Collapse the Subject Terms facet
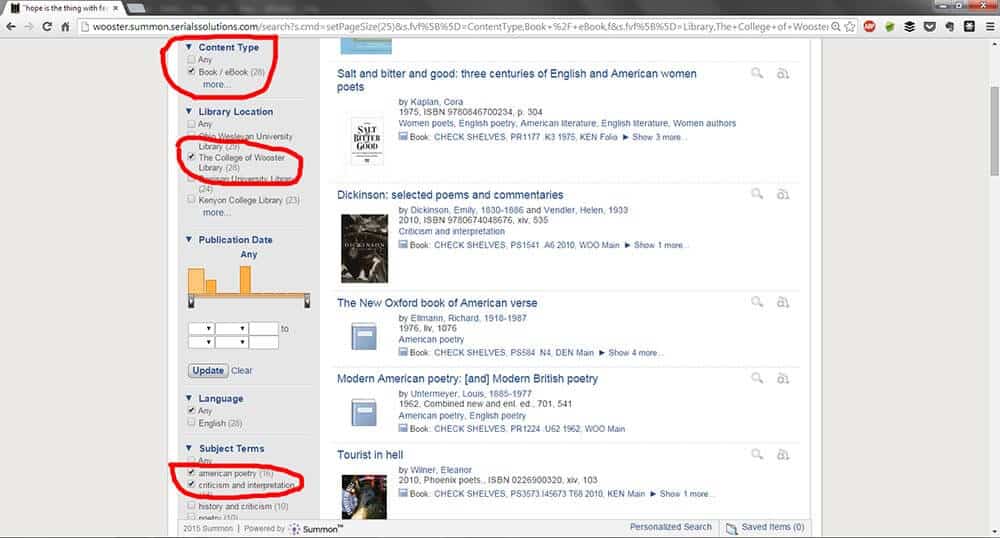The width and height of the screenshot is (1000, 538). point(189,447)
